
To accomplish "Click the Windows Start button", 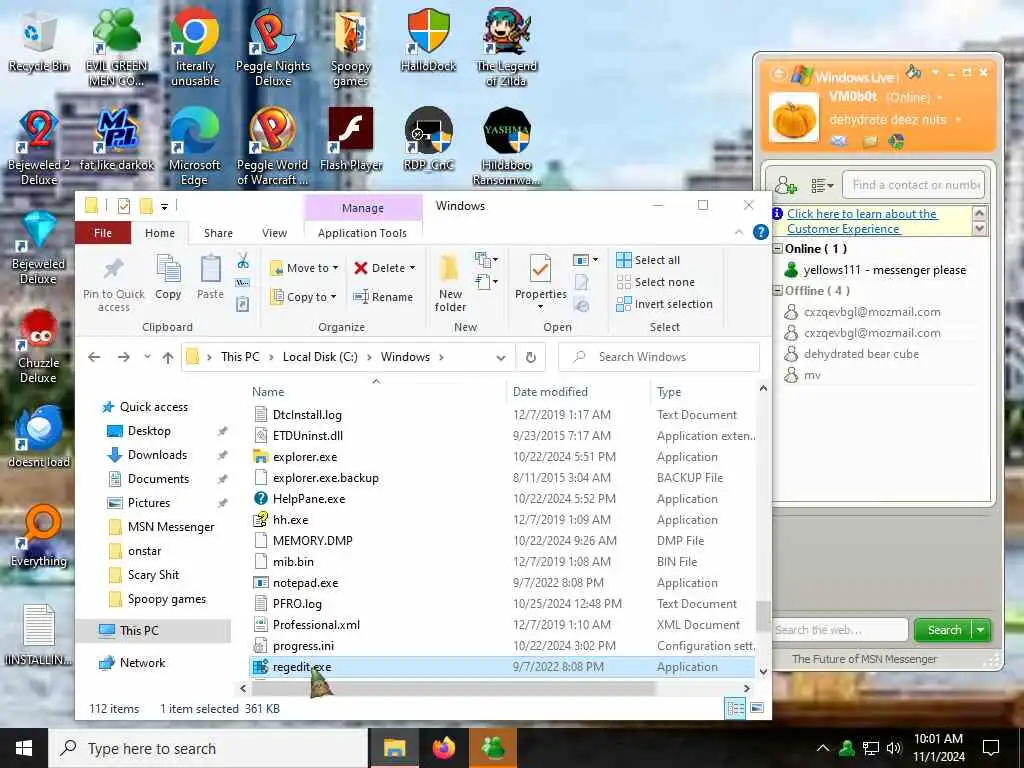I will click(x=24, y=748).
